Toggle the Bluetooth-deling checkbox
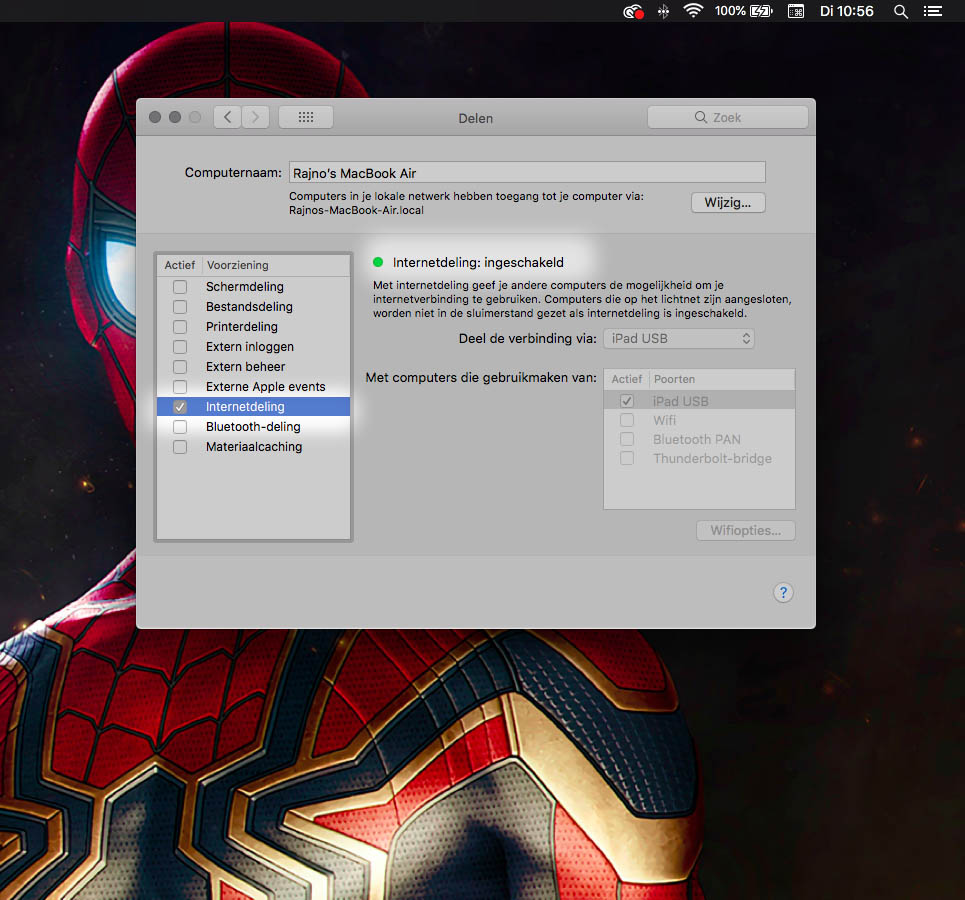This screenshot has width=965, height=900. pos(180,427)
